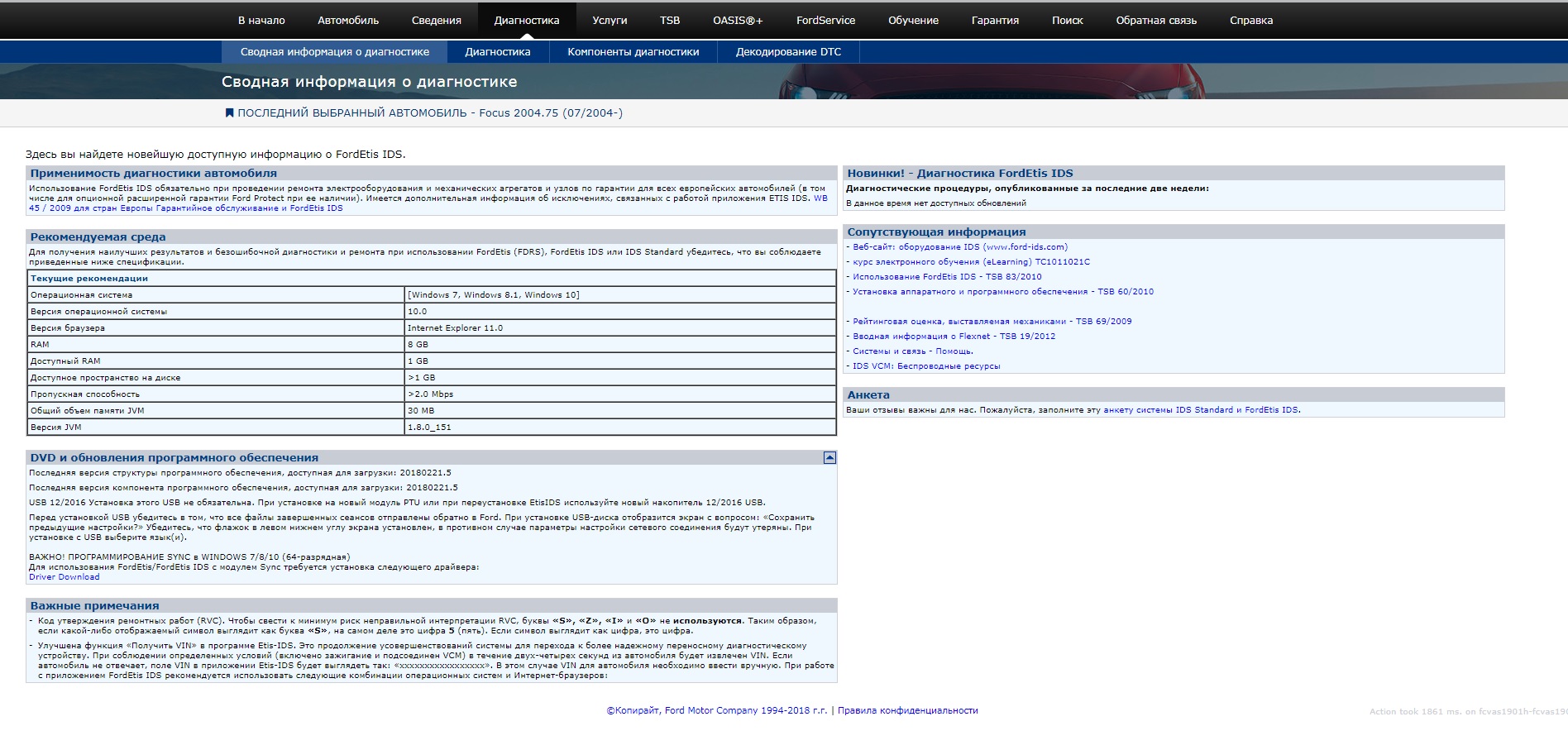Screen dimensions: 1568x750
Task: Open the TSB menu item
Action: (x=670, y=20)
